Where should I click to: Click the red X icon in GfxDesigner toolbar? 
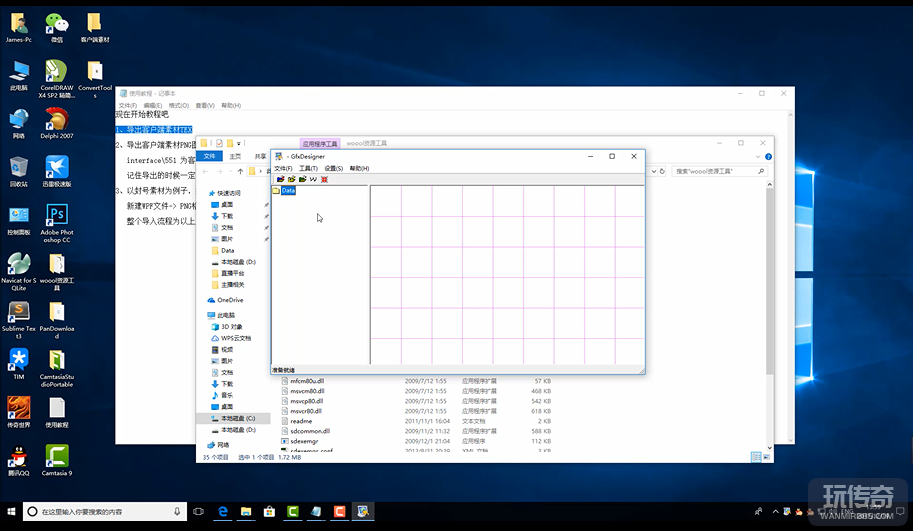click(x=324, y=179)
